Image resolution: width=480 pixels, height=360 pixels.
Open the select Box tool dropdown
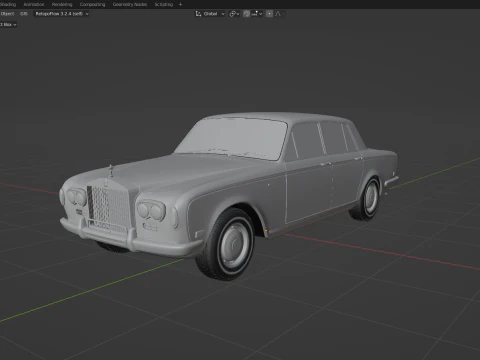click(8, 25)
